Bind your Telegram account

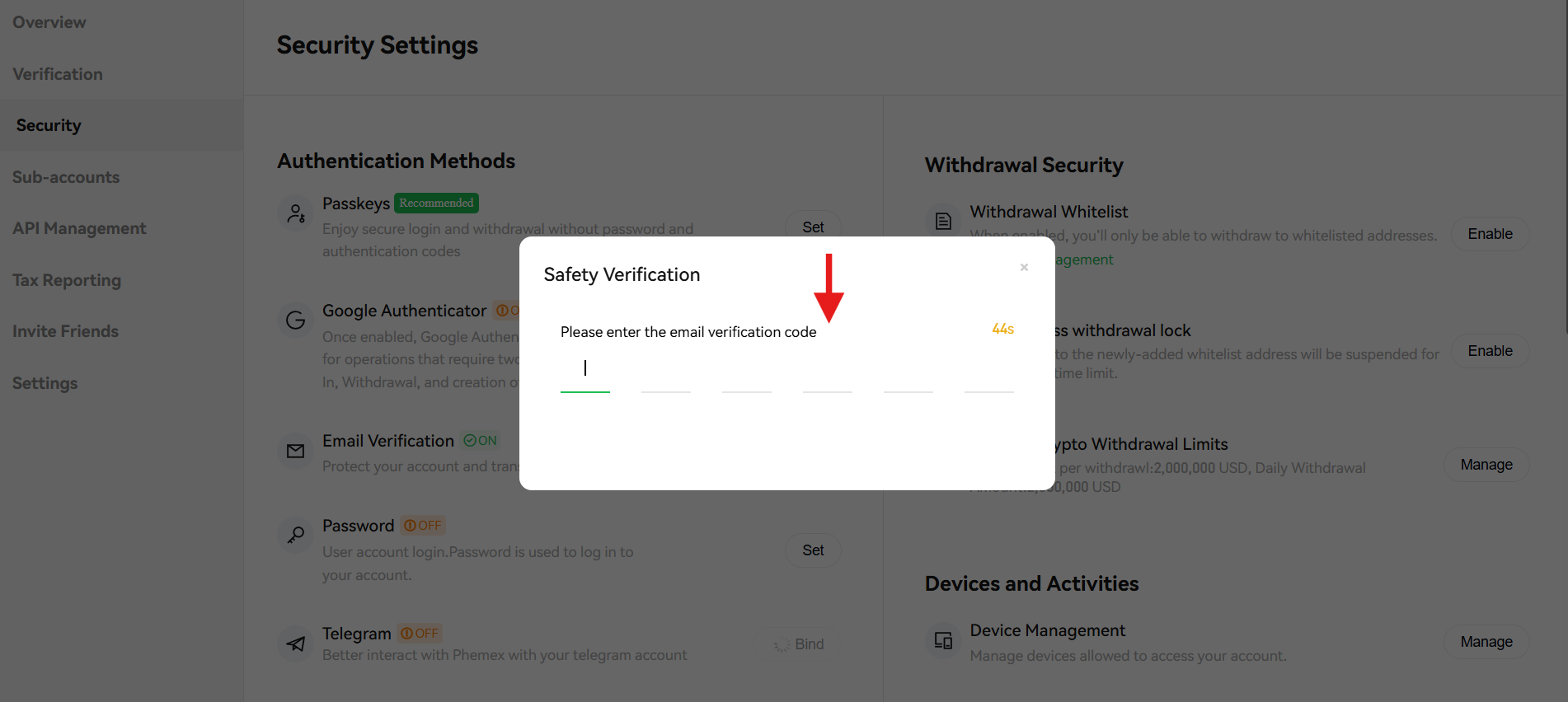(798, 643)
